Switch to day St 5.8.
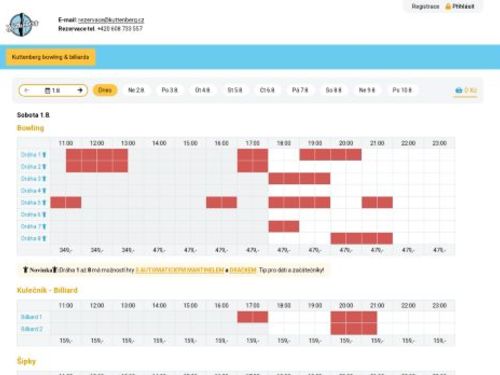This screenshot has width=500, height=375. pyautogui.click(x=235, y=90)
